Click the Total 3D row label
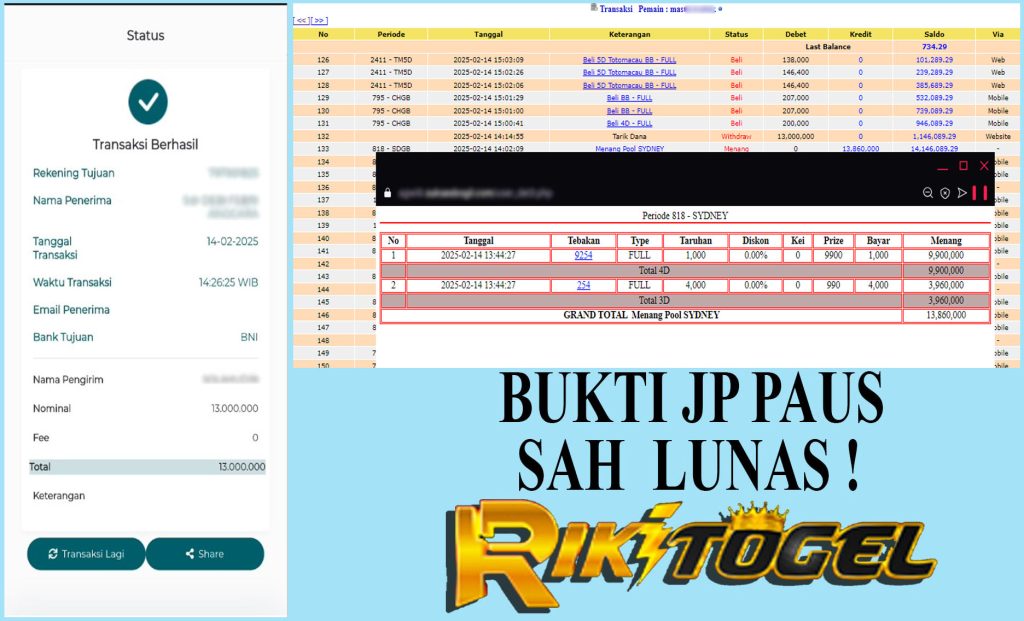This screenshot has width=1024, height=621. click(x=654, y=300)
